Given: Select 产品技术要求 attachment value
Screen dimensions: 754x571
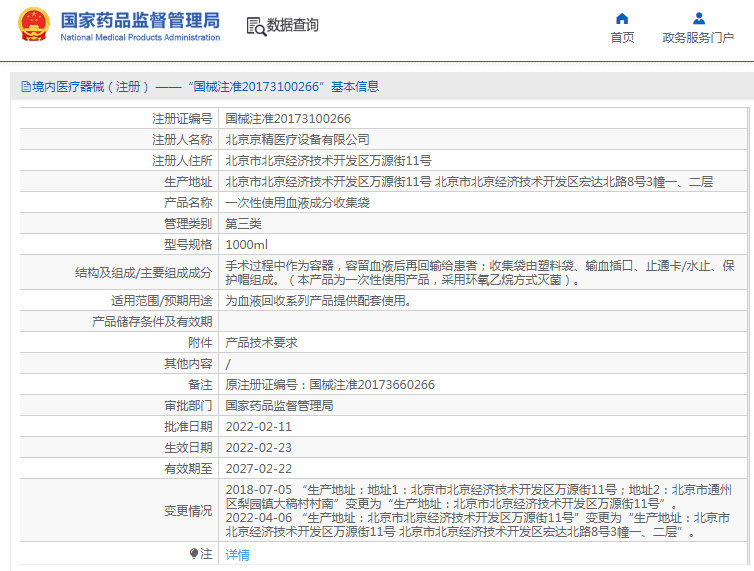Looking at the screenshot, I should [262, 343].
